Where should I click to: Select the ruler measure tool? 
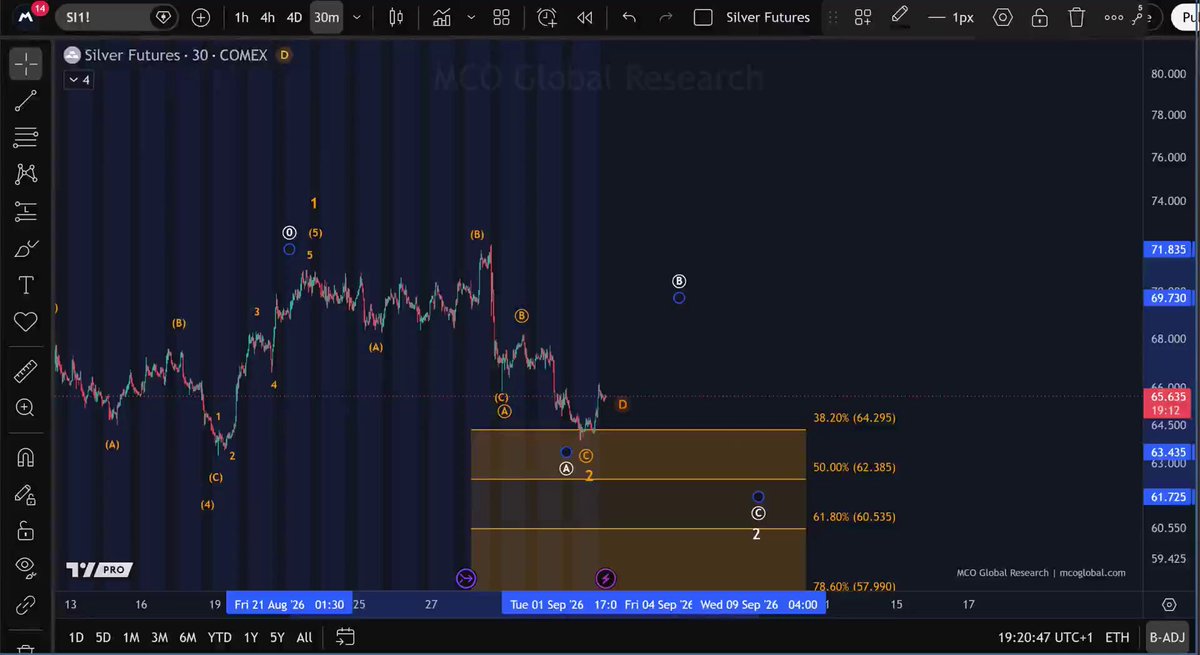click(26, 372)
